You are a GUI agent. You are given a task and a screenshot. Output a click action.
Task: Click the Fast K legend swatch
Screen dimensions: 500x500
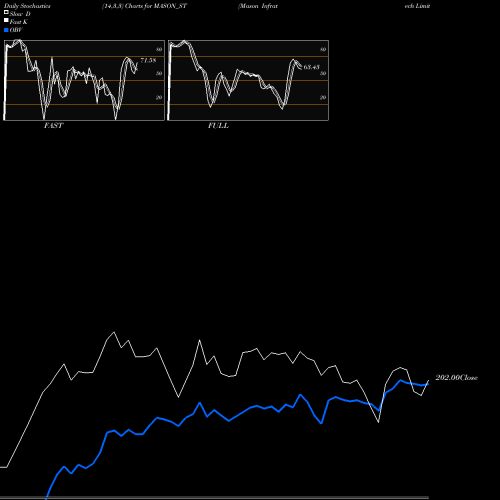[6, 21]
